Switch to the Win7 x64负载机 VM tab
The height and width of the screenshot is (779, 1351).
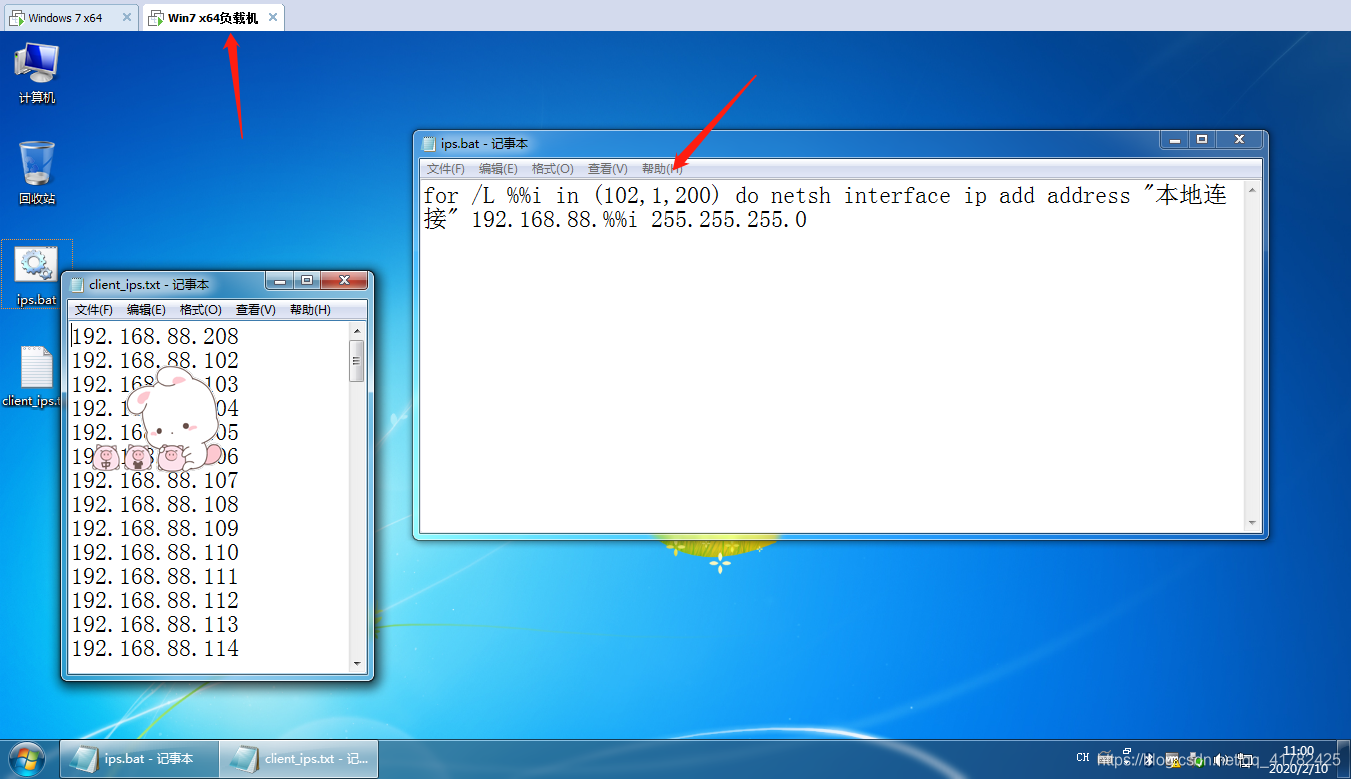pos(213,18)
